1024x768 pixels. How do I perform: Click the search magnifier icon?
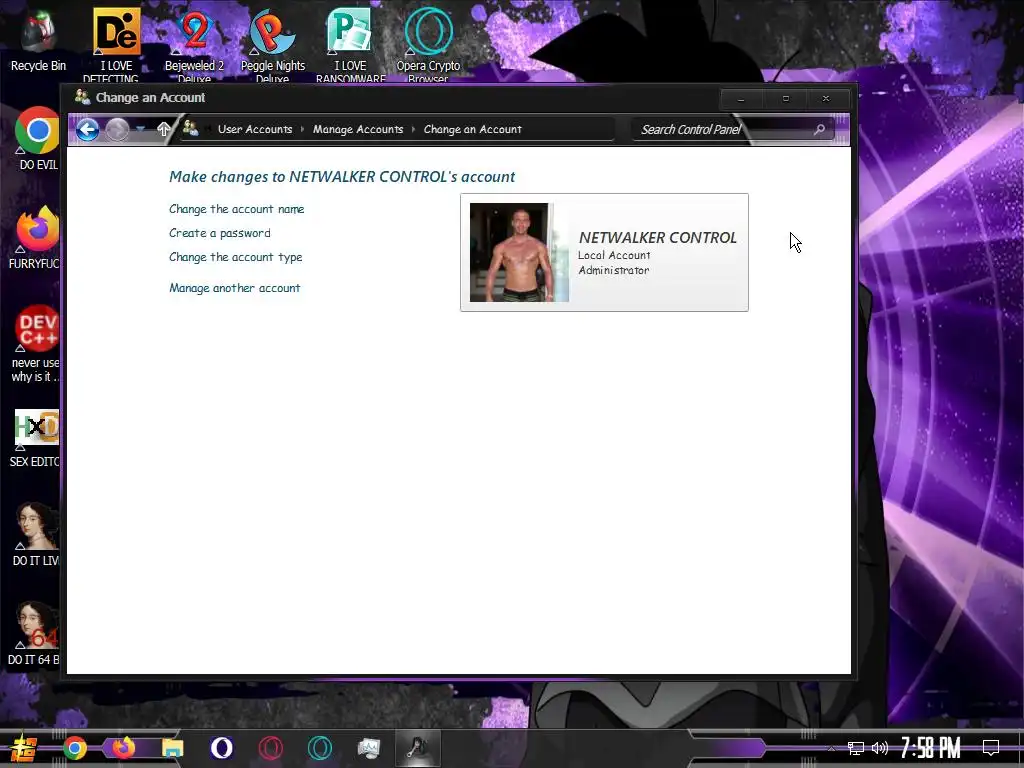coord(820,129)
